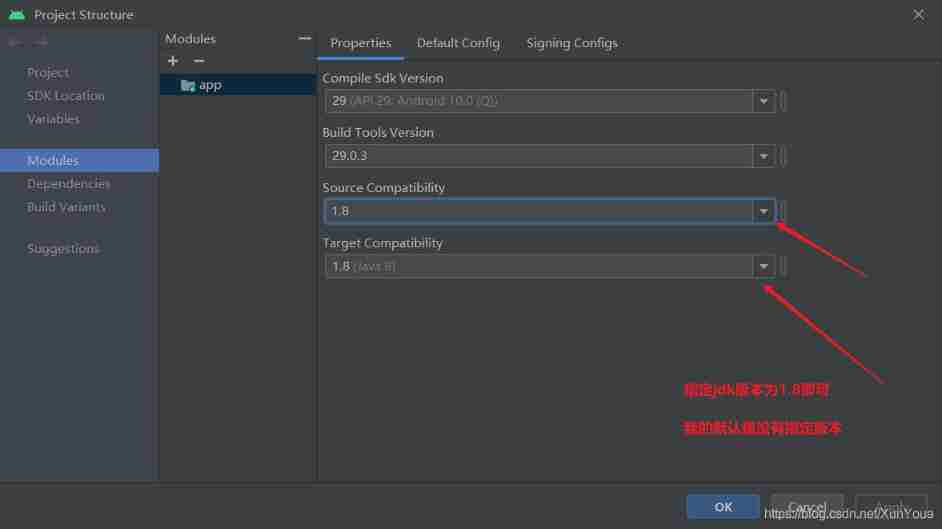
Task: Click the variable binding handle beside Compile Sdk Version
Action: click(x=783, y=101)
